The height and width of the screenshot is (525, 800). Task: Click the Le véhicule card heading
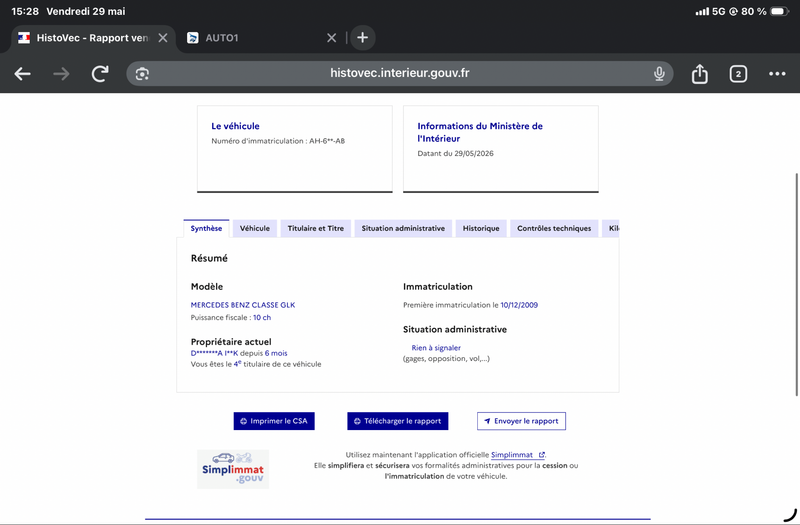point(235,126)
